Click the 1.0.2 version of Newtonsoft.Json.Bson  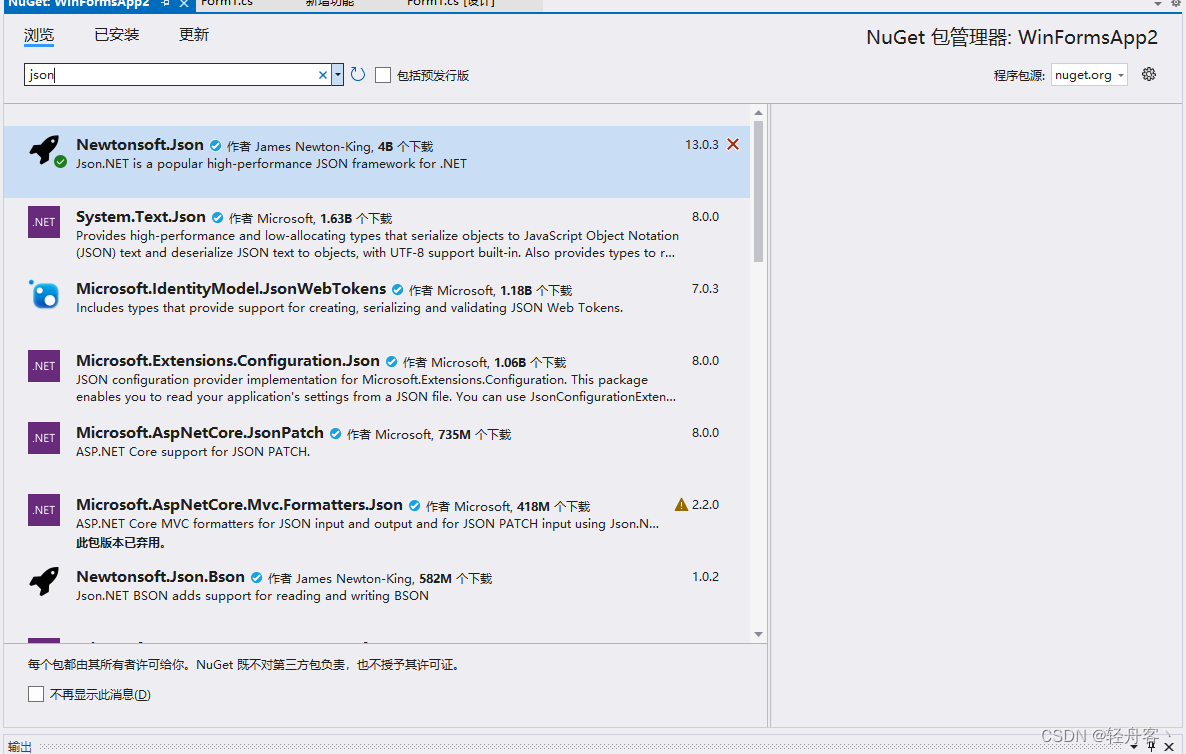coord(705,577)
